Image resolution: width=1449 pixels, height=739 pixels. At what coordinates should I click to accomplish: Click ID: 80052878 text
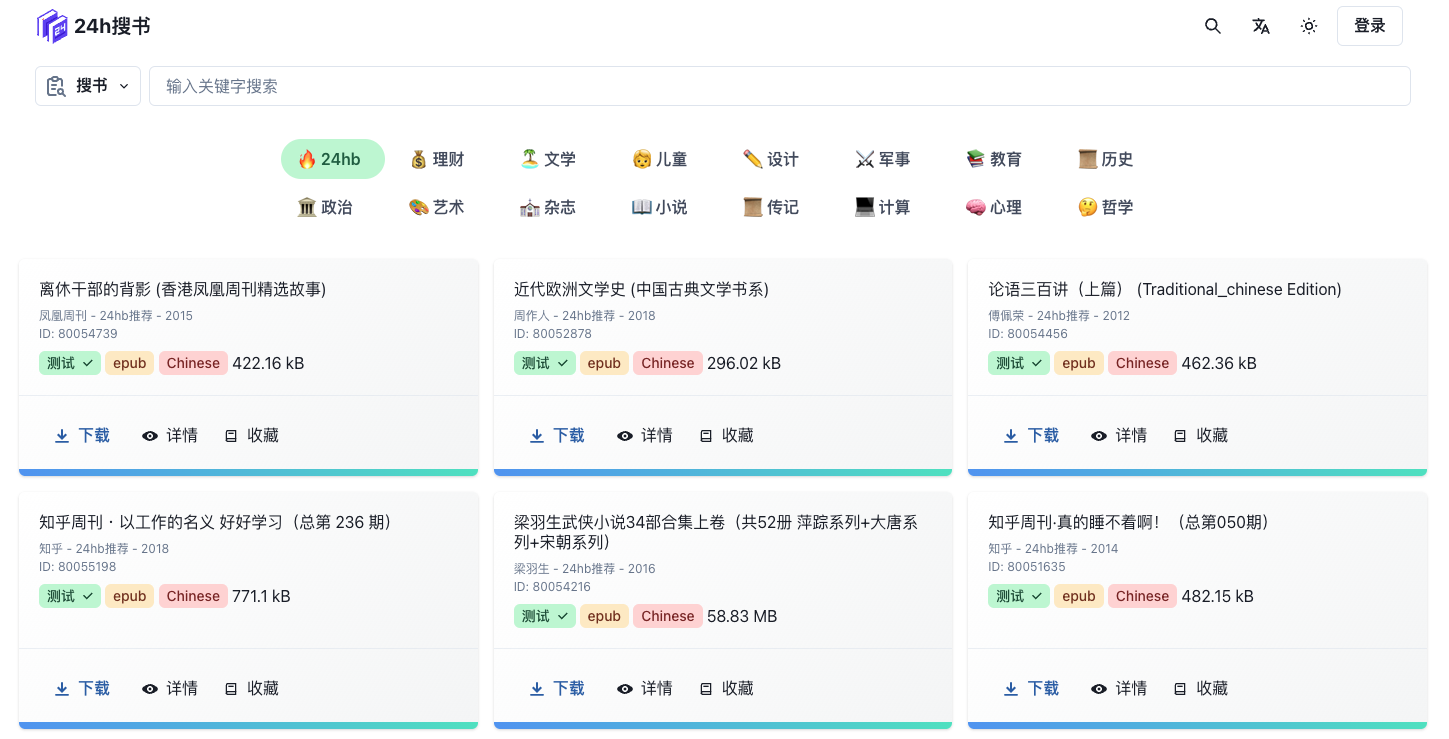pyautogui.click(x=553, y=334)
